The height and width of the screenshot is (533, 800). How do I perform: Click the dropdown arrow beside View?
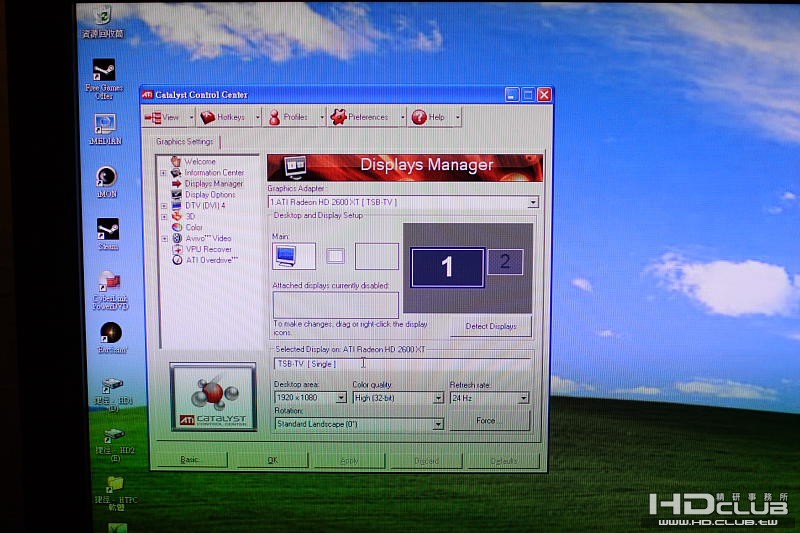click(x=191, y=117)
